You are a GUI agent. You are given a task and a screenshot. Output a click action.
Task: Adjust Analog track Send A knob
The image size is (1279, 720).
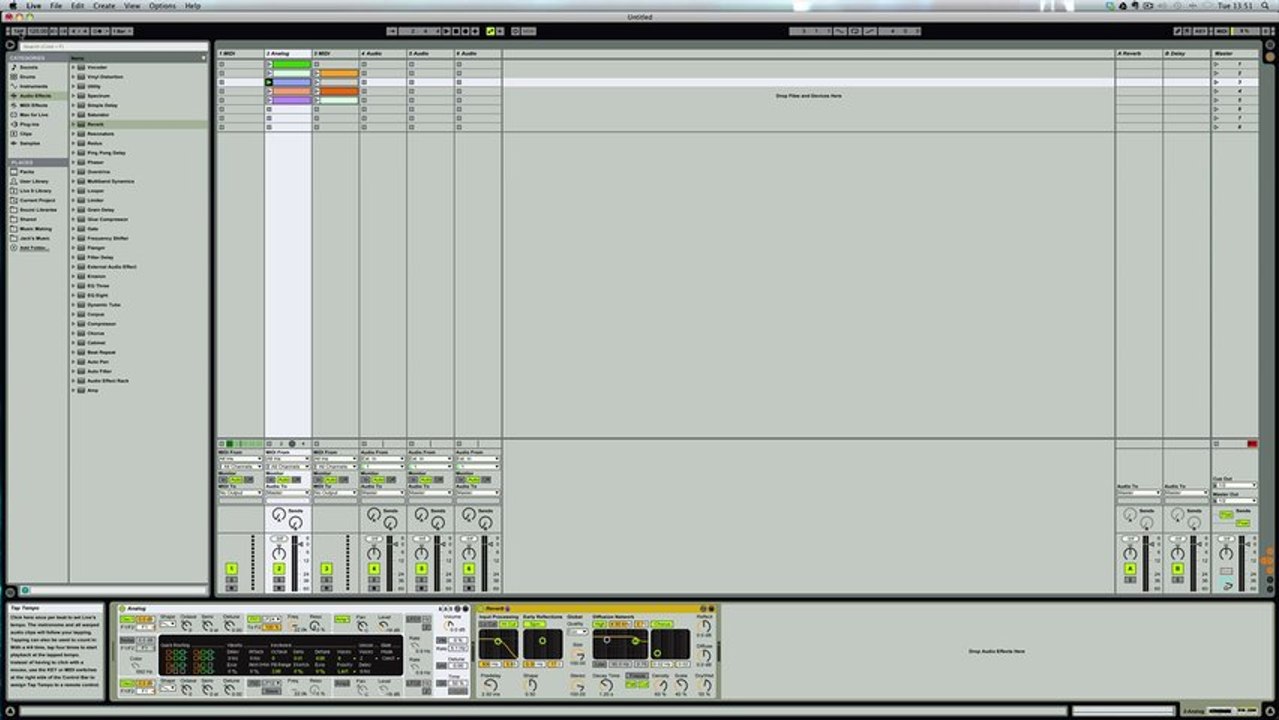point(279,514)
